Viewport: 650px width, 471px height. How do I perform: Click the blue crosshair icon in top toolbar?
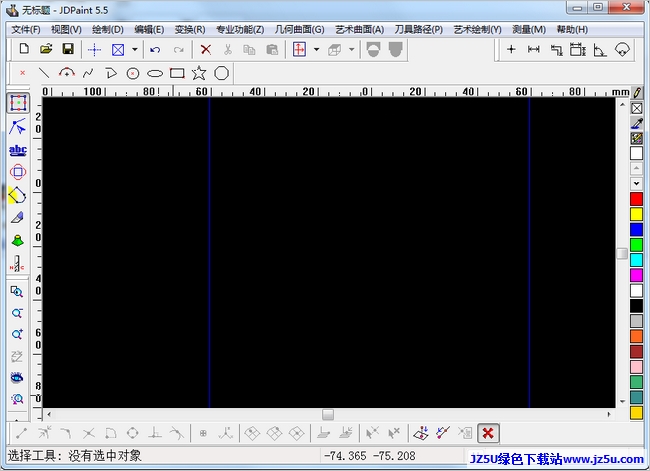click(95, 50)
